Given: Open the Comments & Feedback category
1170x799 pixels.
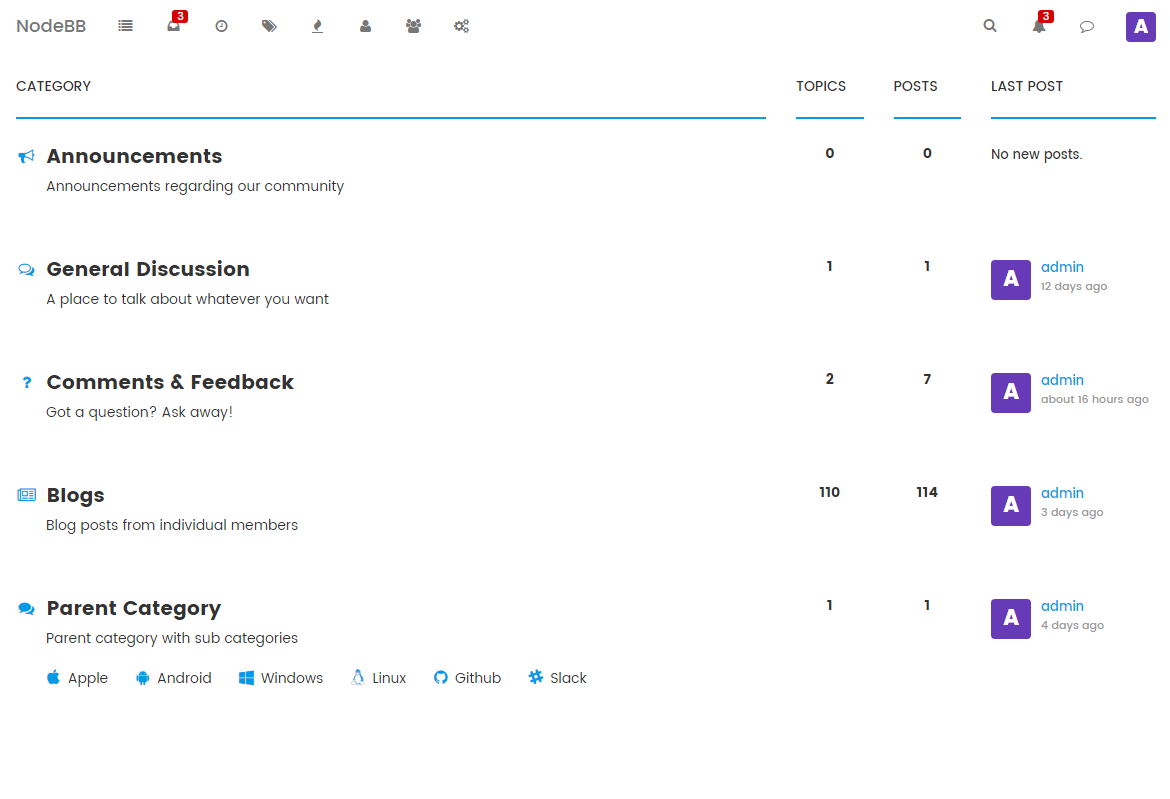Looking at the screenshot, I should tap(170, 382).
